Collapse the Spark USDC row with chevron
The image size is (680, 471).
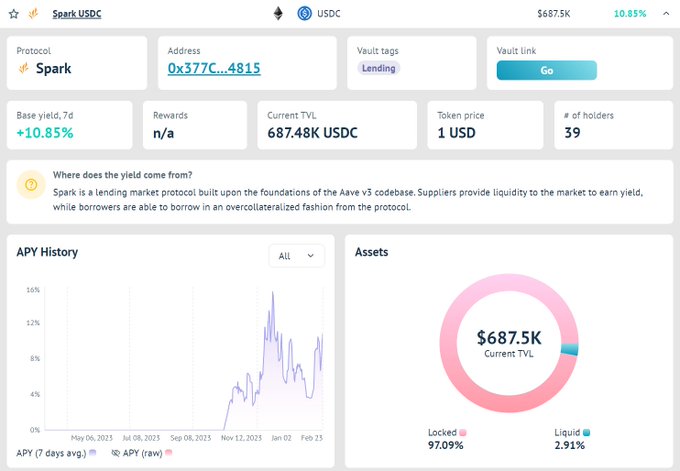tap(666, 14)
